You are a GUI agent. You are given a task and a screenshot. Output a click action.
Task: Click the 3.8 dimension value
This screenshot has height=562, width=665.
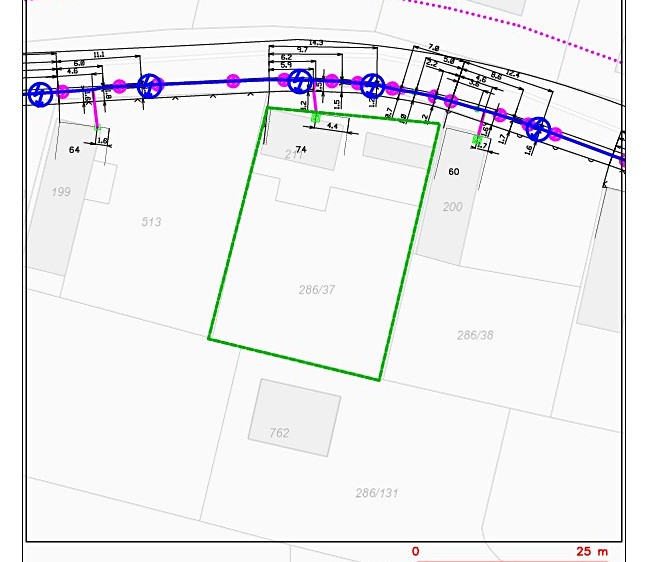tap(474, 83)
